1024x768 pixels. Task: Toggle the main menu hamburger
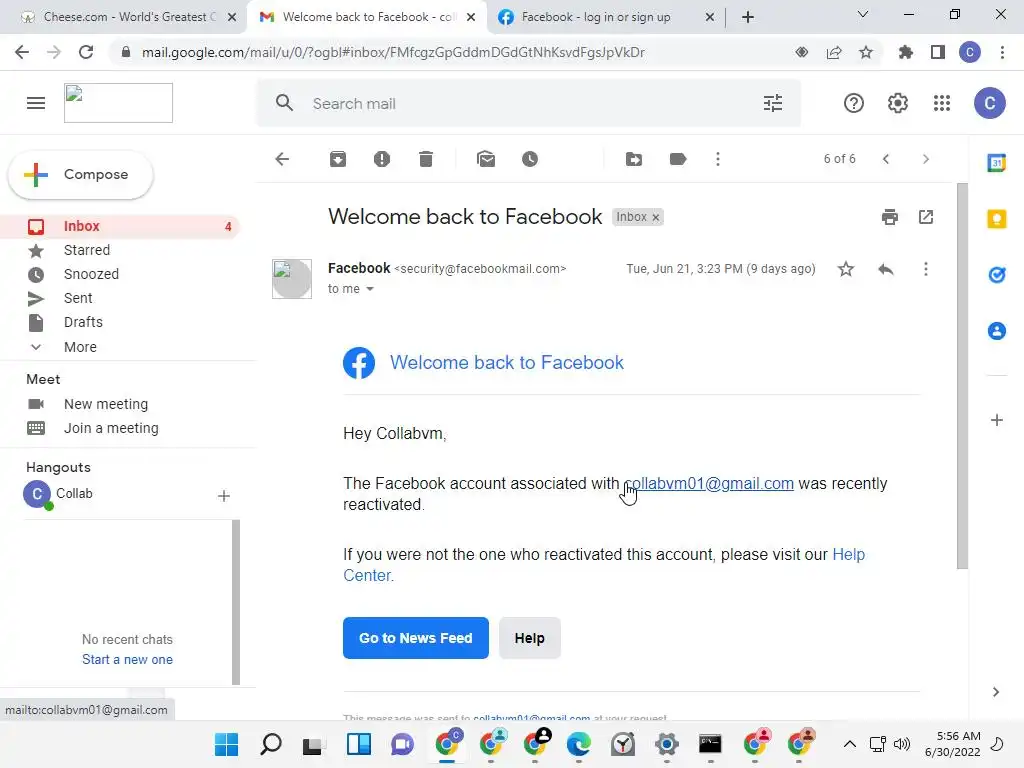(36, 103)
